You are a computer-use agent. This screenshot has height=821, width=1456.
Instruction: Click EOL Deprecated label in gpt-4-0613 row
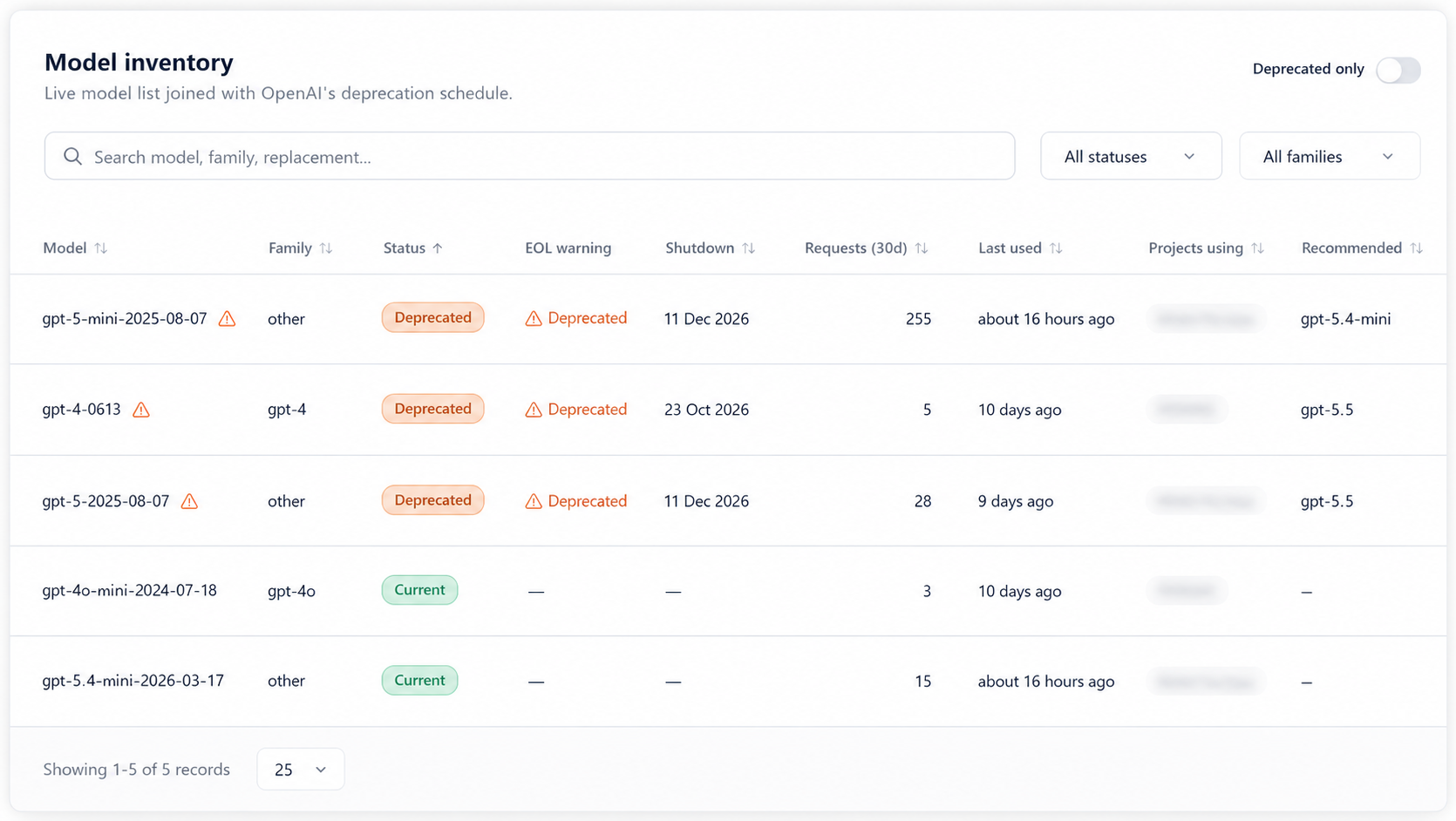click(587, 410)
